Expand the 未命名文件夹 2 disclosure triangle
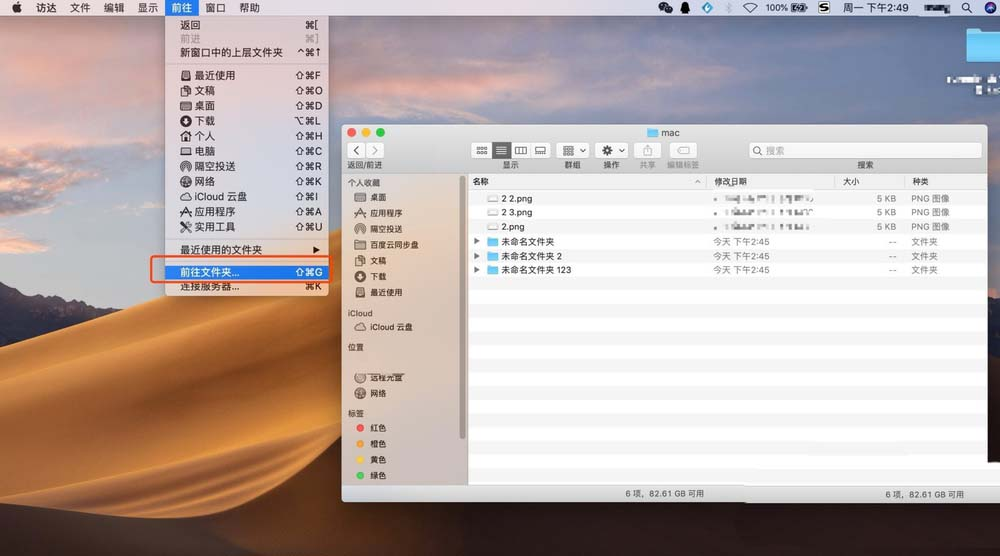 (x=477, y=256)
